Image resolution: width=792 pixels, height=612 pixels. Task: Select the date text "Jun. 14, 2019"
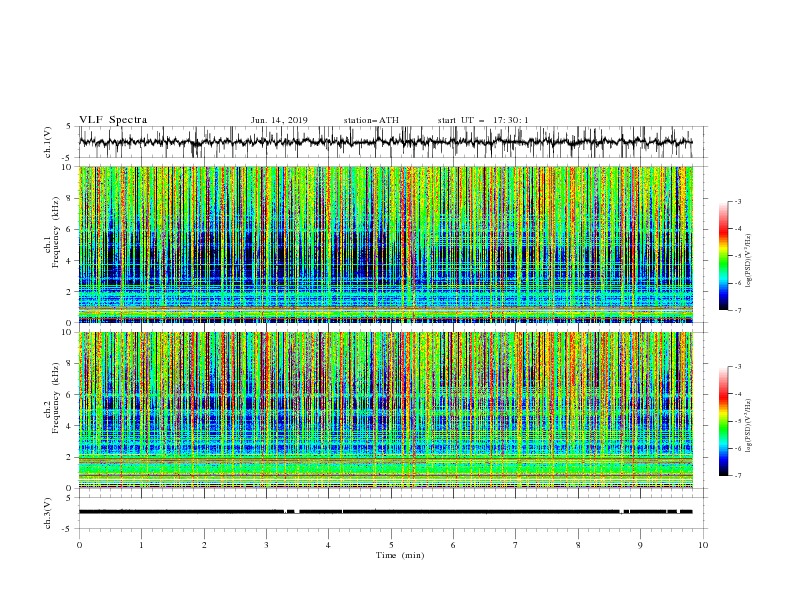point(279,120)
